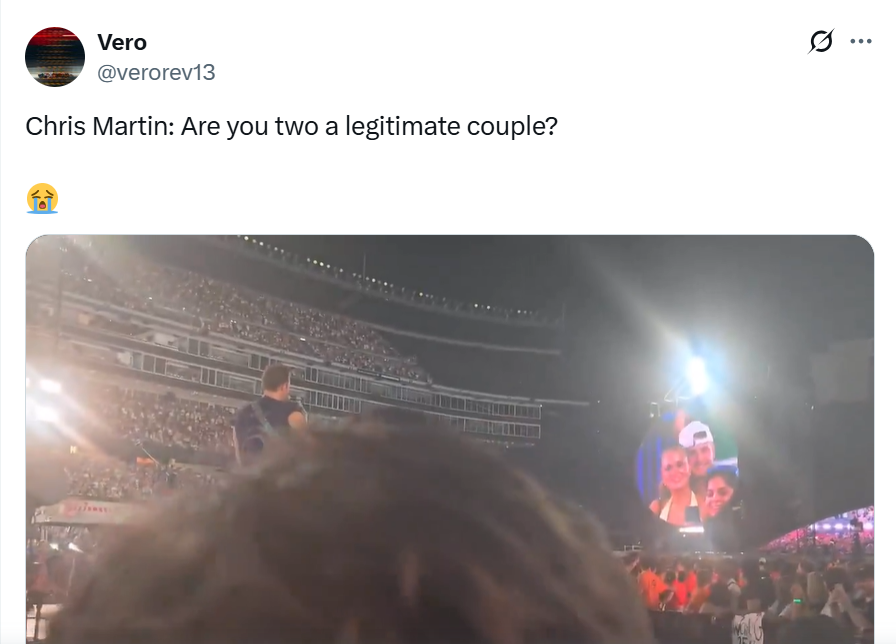Click the "Chris Martin:" text in post
The image size is (896, 644).
click(x=100, y=126)
